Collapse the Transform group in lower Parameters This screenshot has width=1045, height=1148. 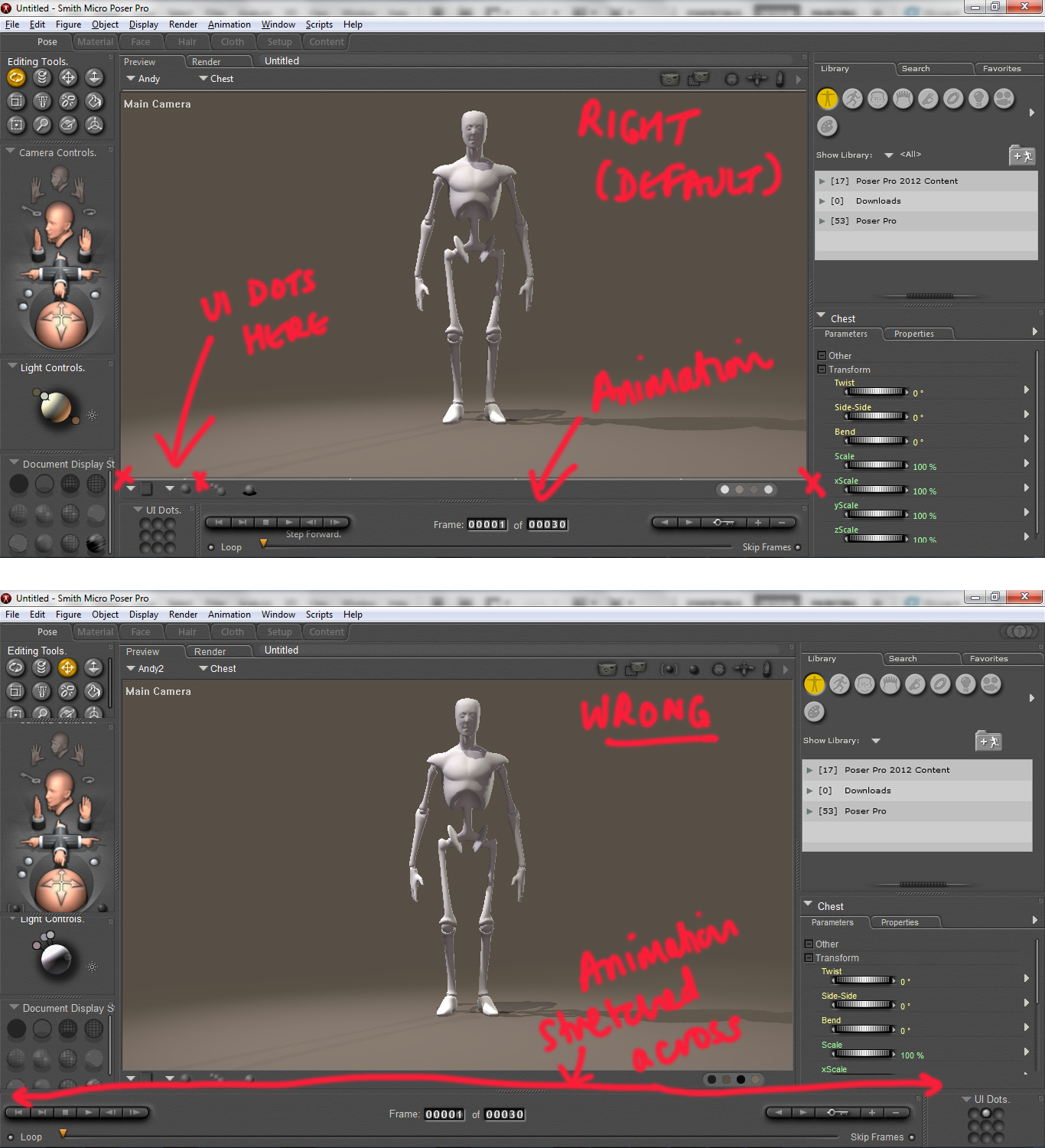(809, 957)
